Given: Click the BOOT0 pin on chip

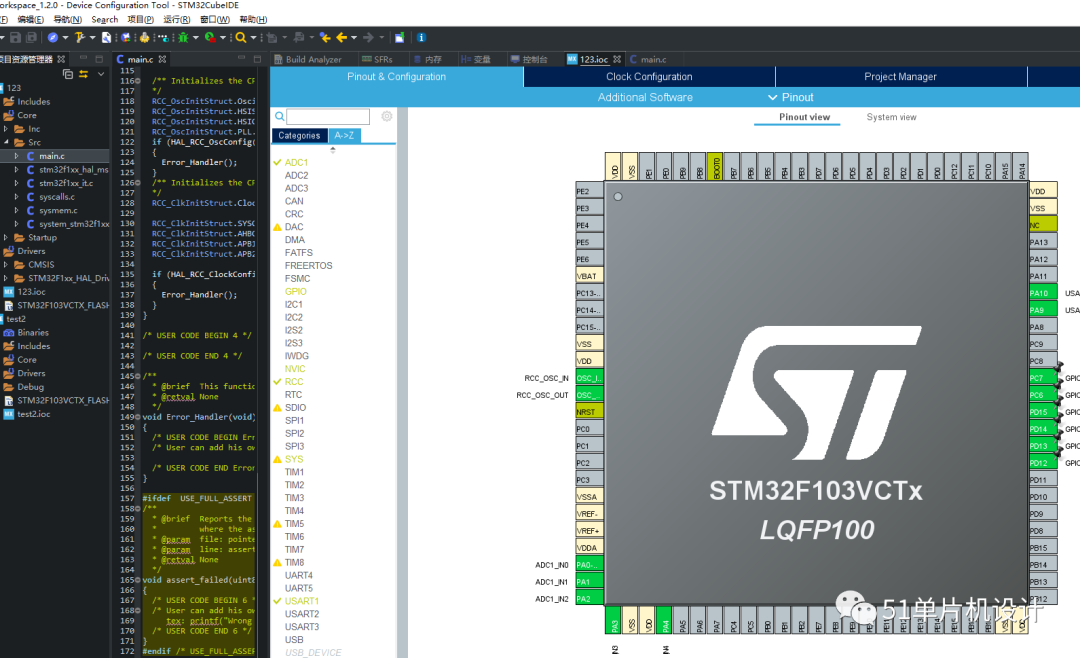Looking at the screenshot, I should tap(716, 166).
